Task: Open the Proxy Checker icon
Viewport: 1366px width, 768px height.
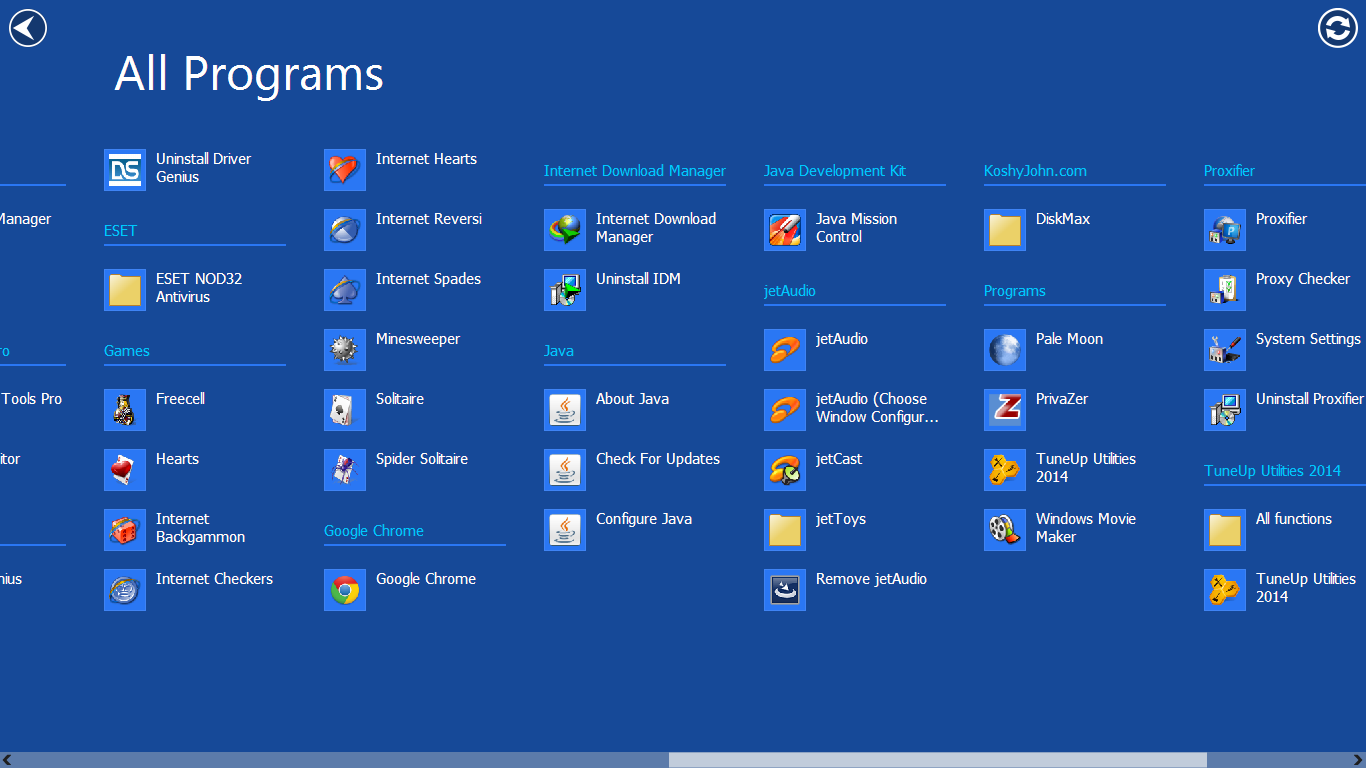Action: tap(1225, 290)
